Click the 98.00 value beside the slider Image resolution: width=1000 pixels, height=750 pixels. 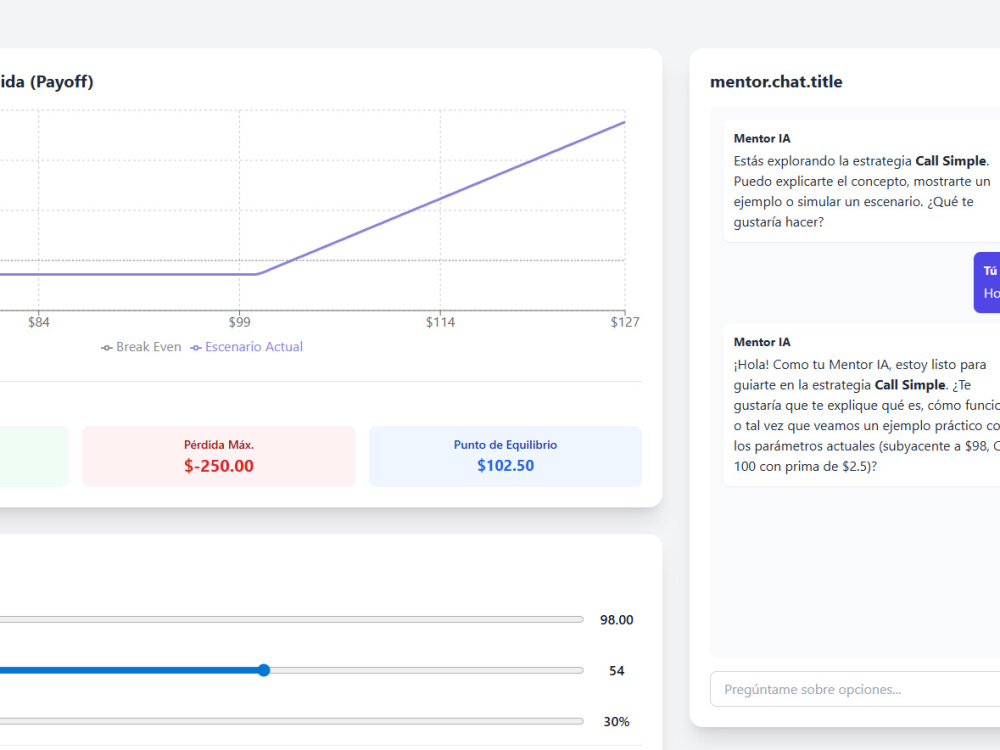(x=617, y=620)
